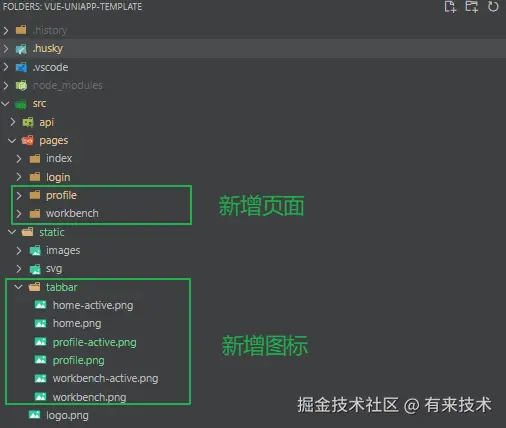Click image icon beside profile-active.png
This screenshot has width=506, height=428.
[41, 342]
